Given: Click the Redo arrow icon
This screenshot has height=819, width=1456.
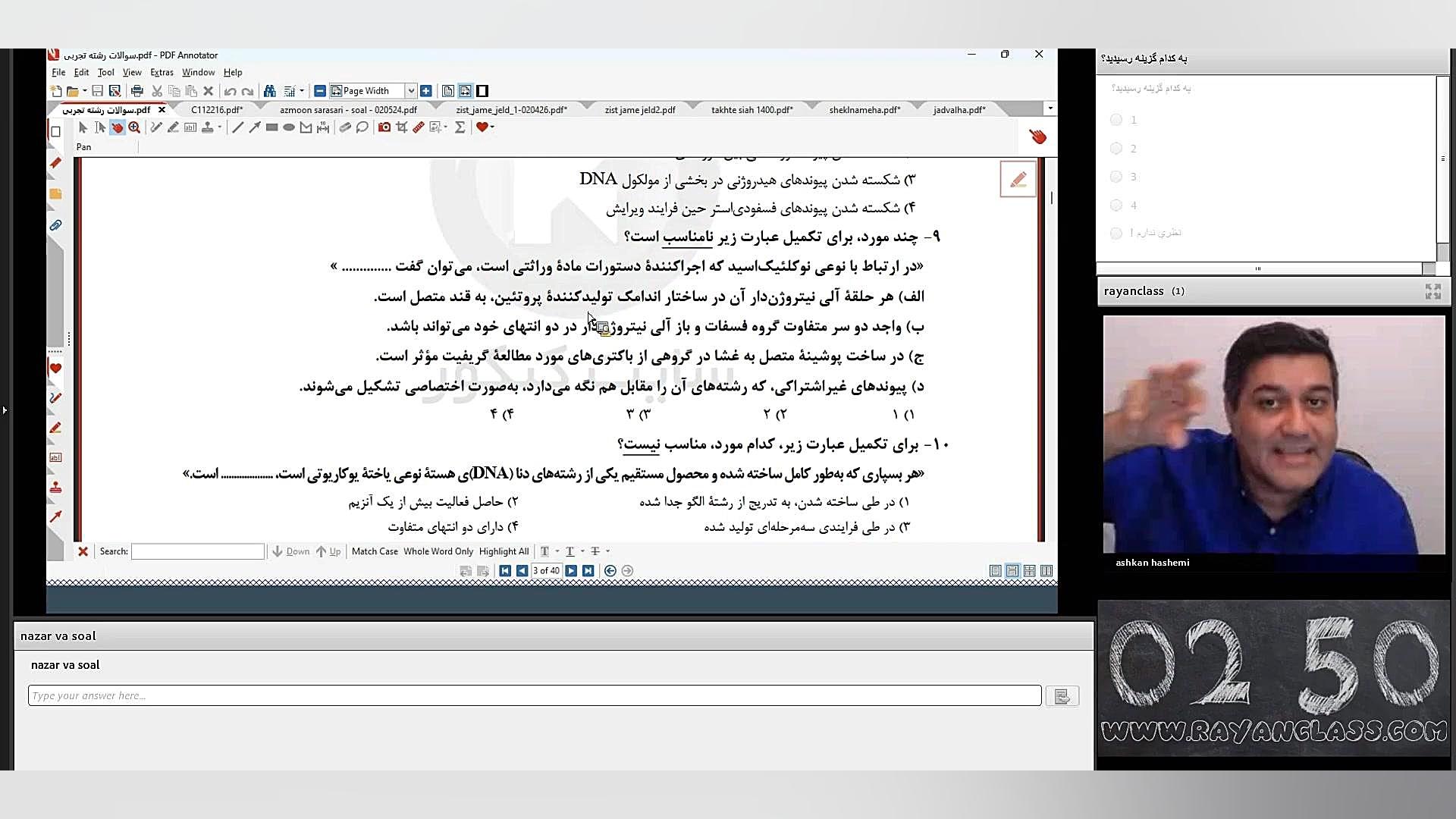Looking at the screenshot, I should [247, 91].
